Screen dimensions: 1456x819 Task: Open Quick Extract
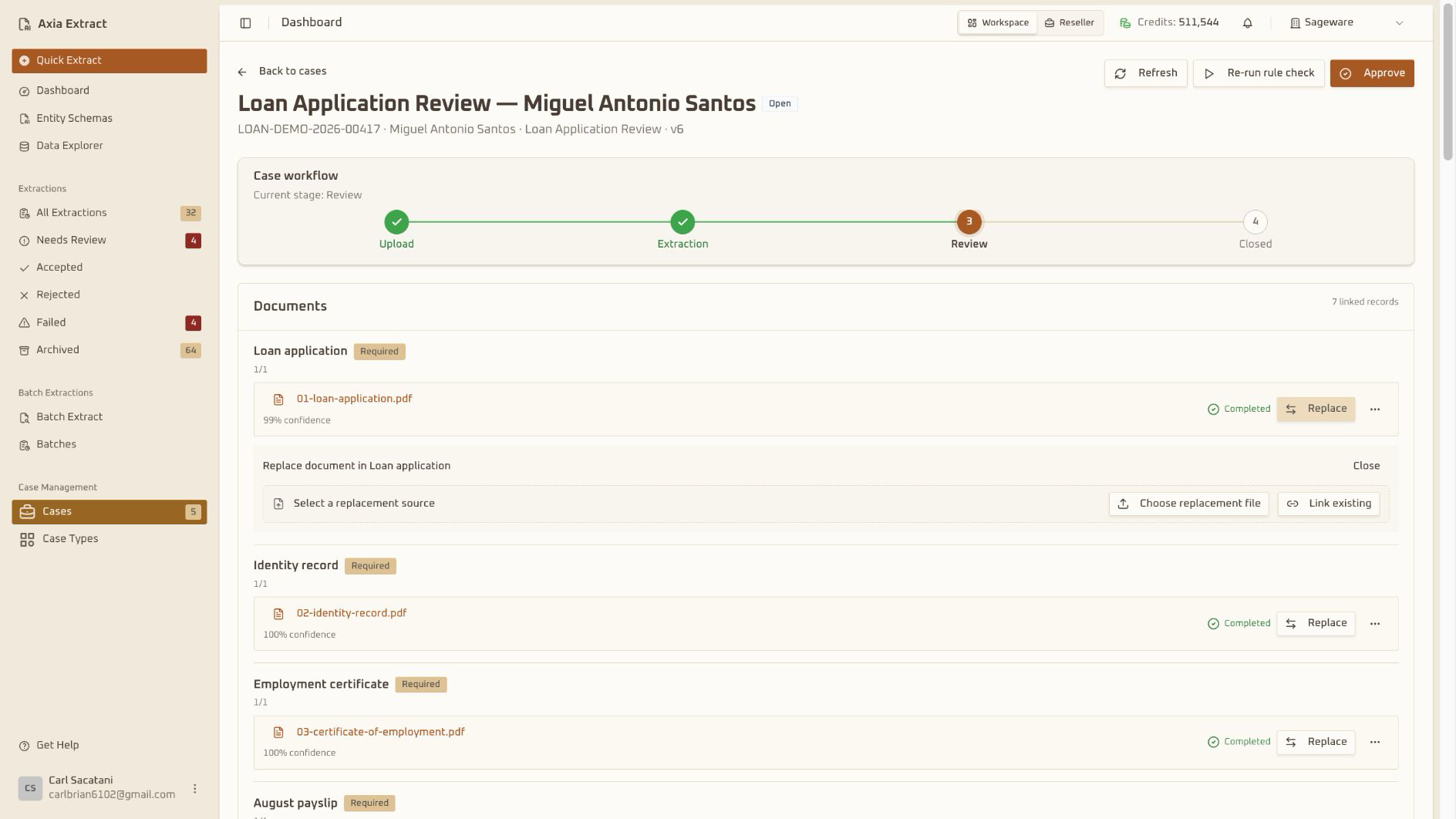[110, 61]
